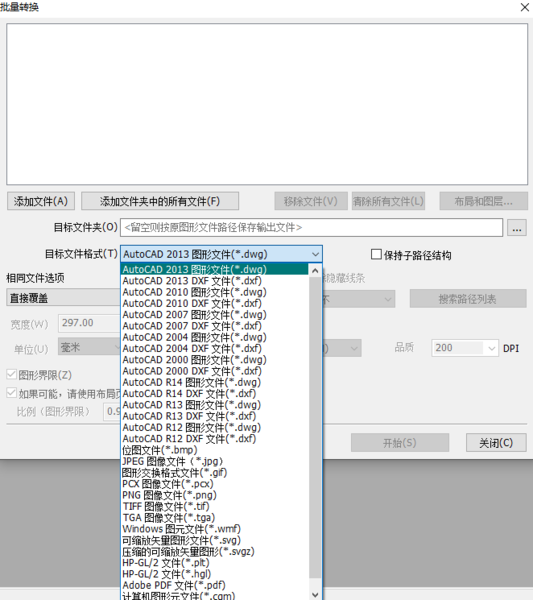Click the format list scroll-up arrow
The height and width of the screenshot is (600, 533).
click(315, 271)
